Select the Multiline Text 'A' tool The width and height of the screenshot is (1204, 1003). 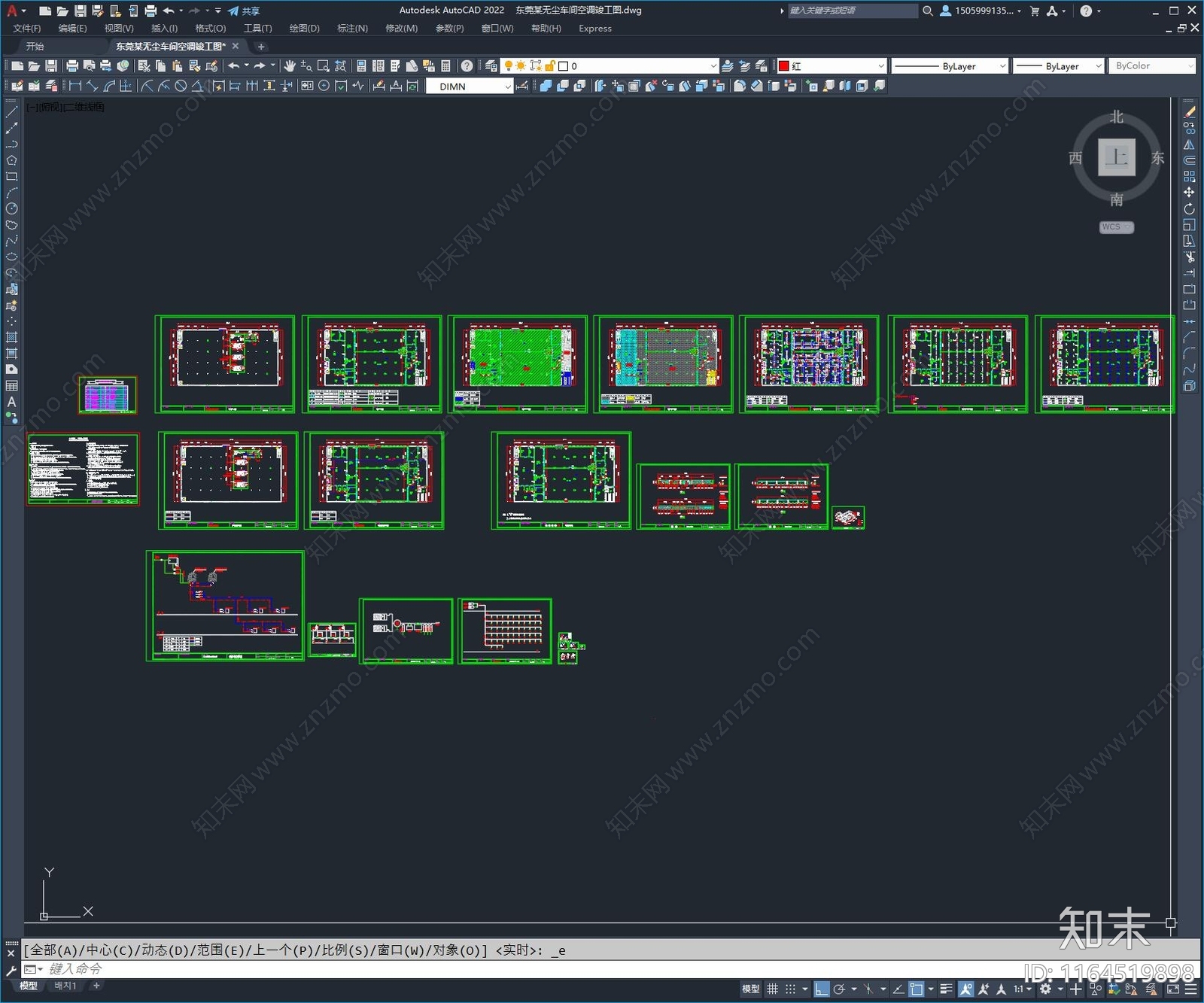coord(11,402)
